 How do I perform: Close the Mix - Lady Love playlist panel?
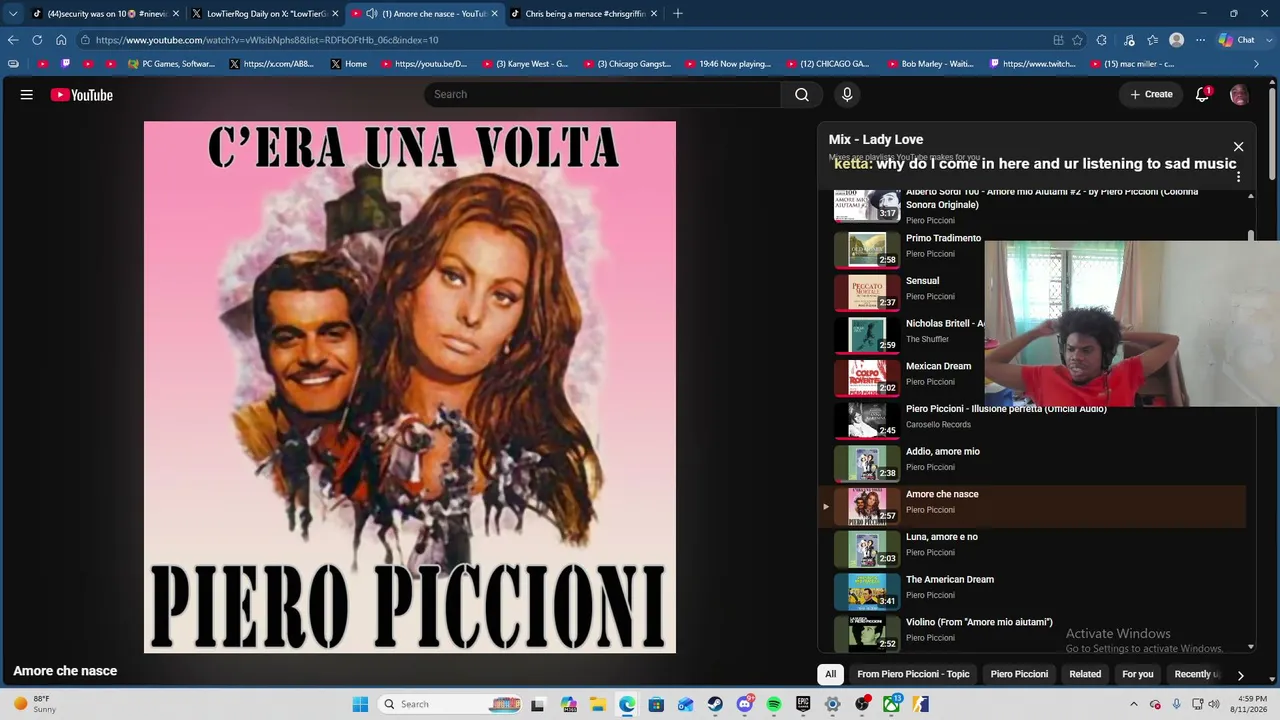click(1238, 147)
